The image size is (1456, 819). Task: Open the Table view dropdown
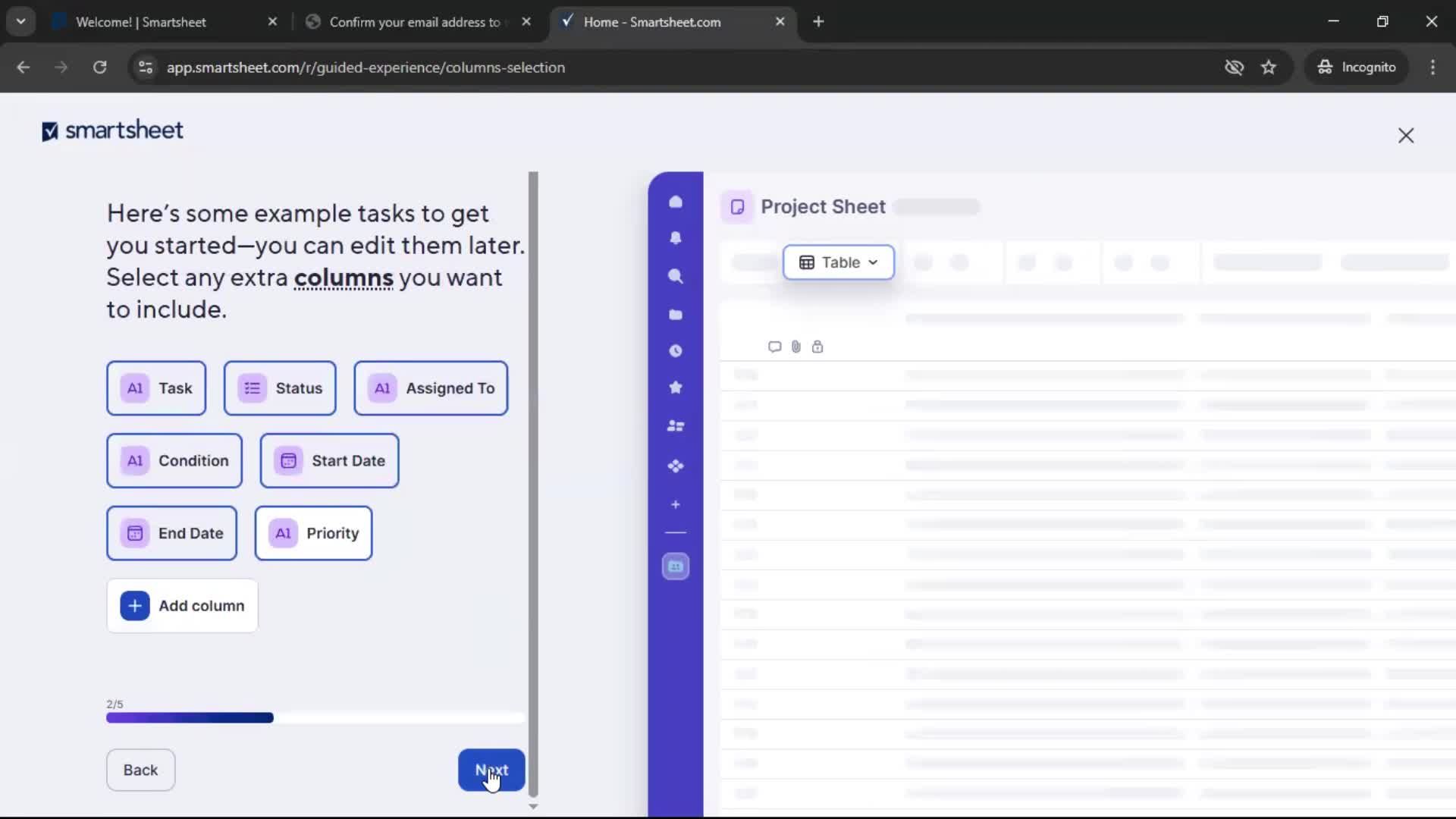tap(838, 262)
